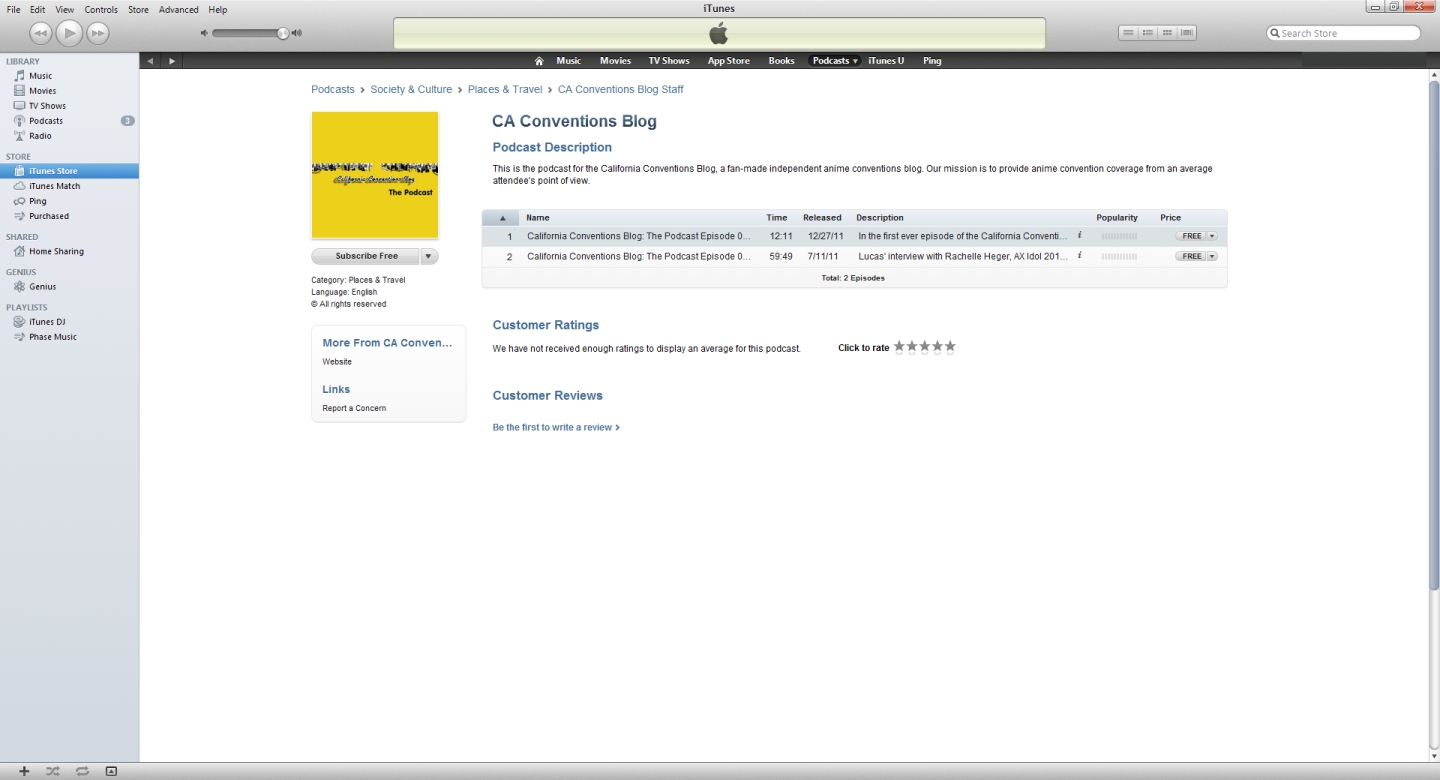Open Podcasts in the Library sidebar
The height and width of the screenshot is (780, 1440).
[x=46, y=121]
